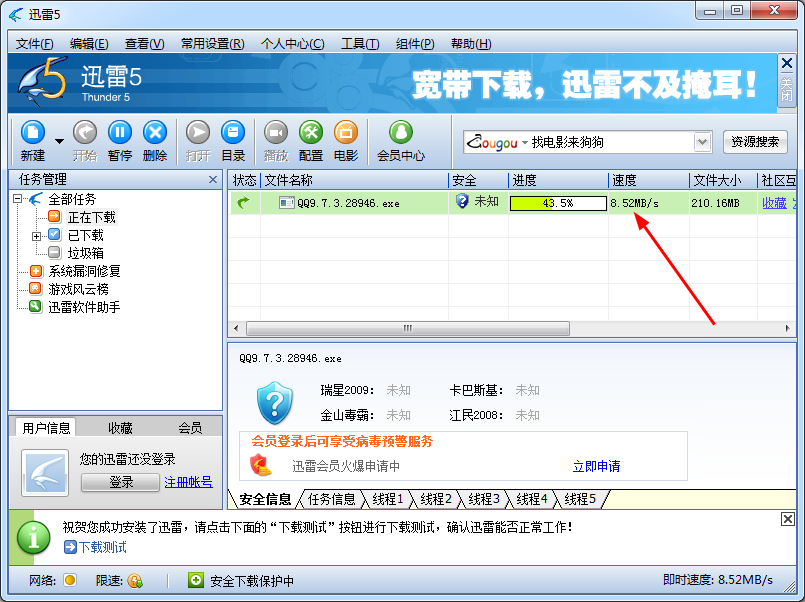
Task: Click the 打开 open icon
Action: coord(198,133)
